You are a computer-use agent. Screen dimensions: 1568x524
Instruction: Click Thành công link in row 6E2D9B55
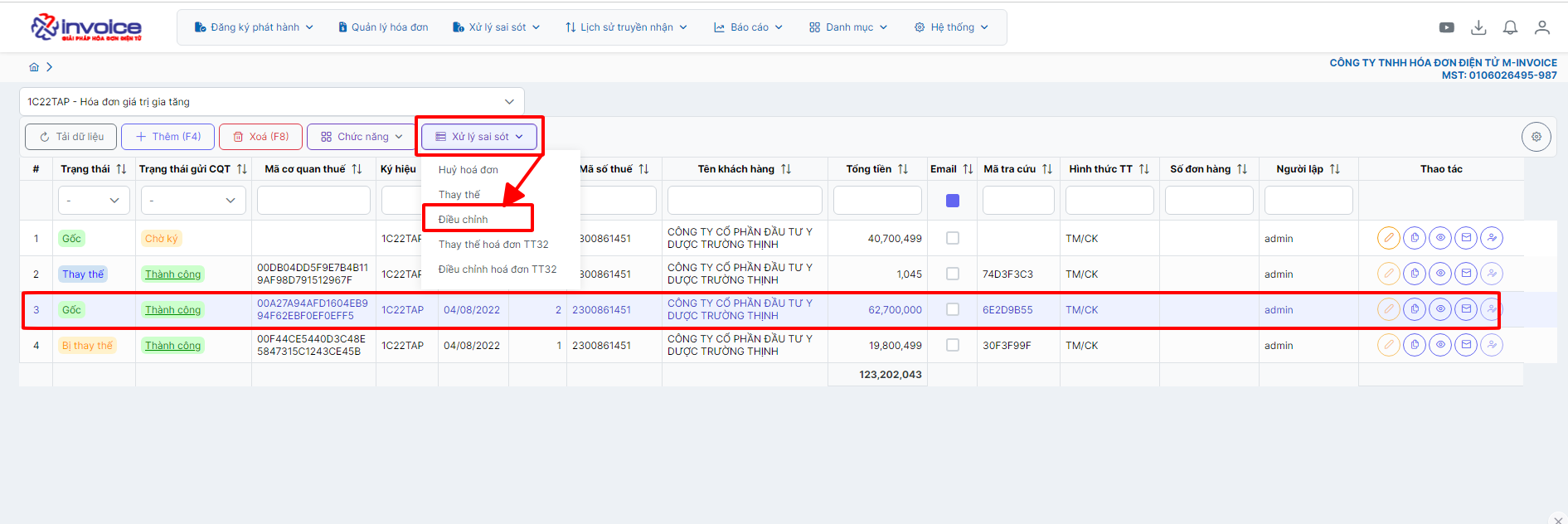click(x=172, y=310)
